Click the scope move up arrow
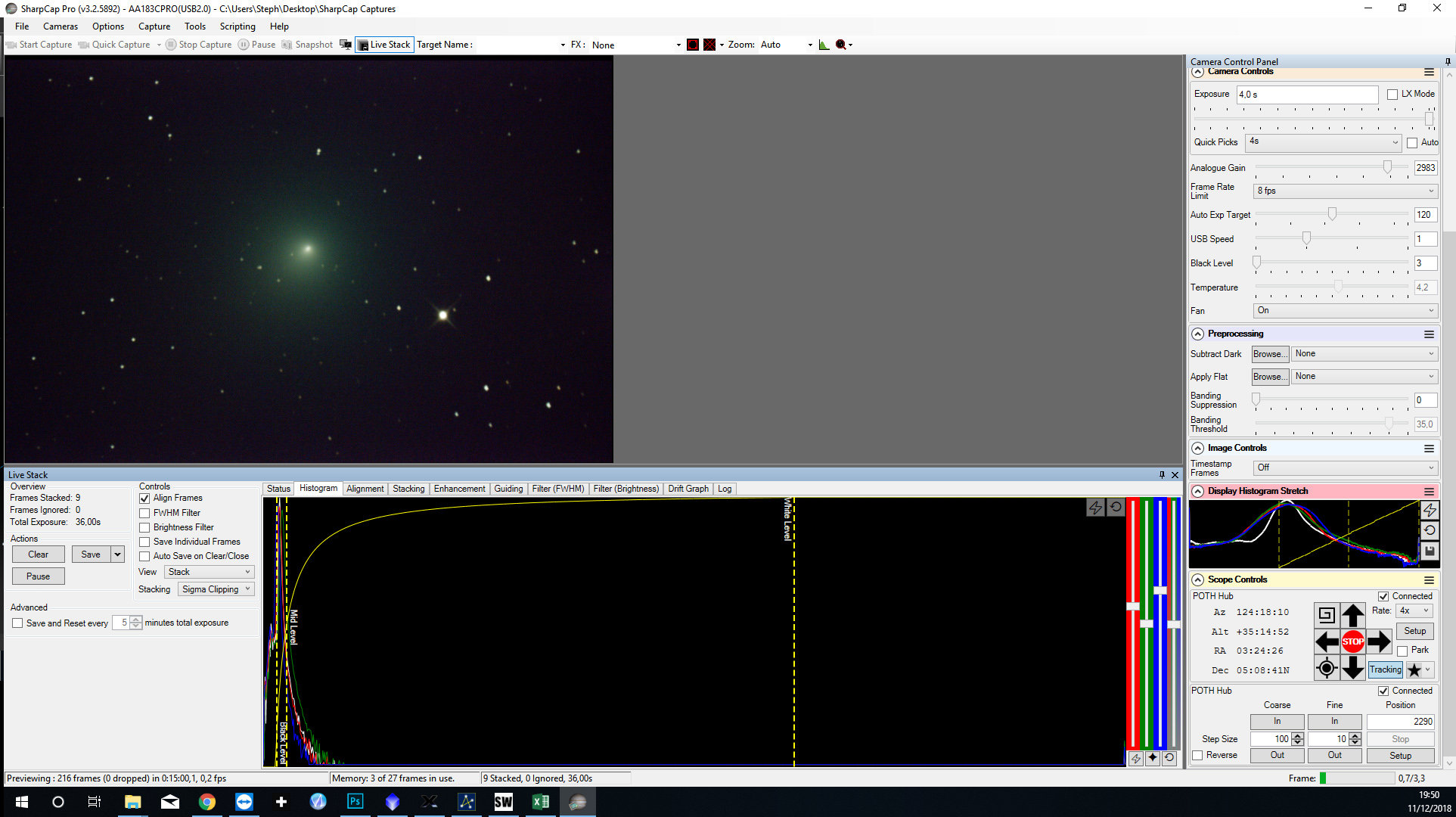1456x817 pixels. tap(1352, 615)
